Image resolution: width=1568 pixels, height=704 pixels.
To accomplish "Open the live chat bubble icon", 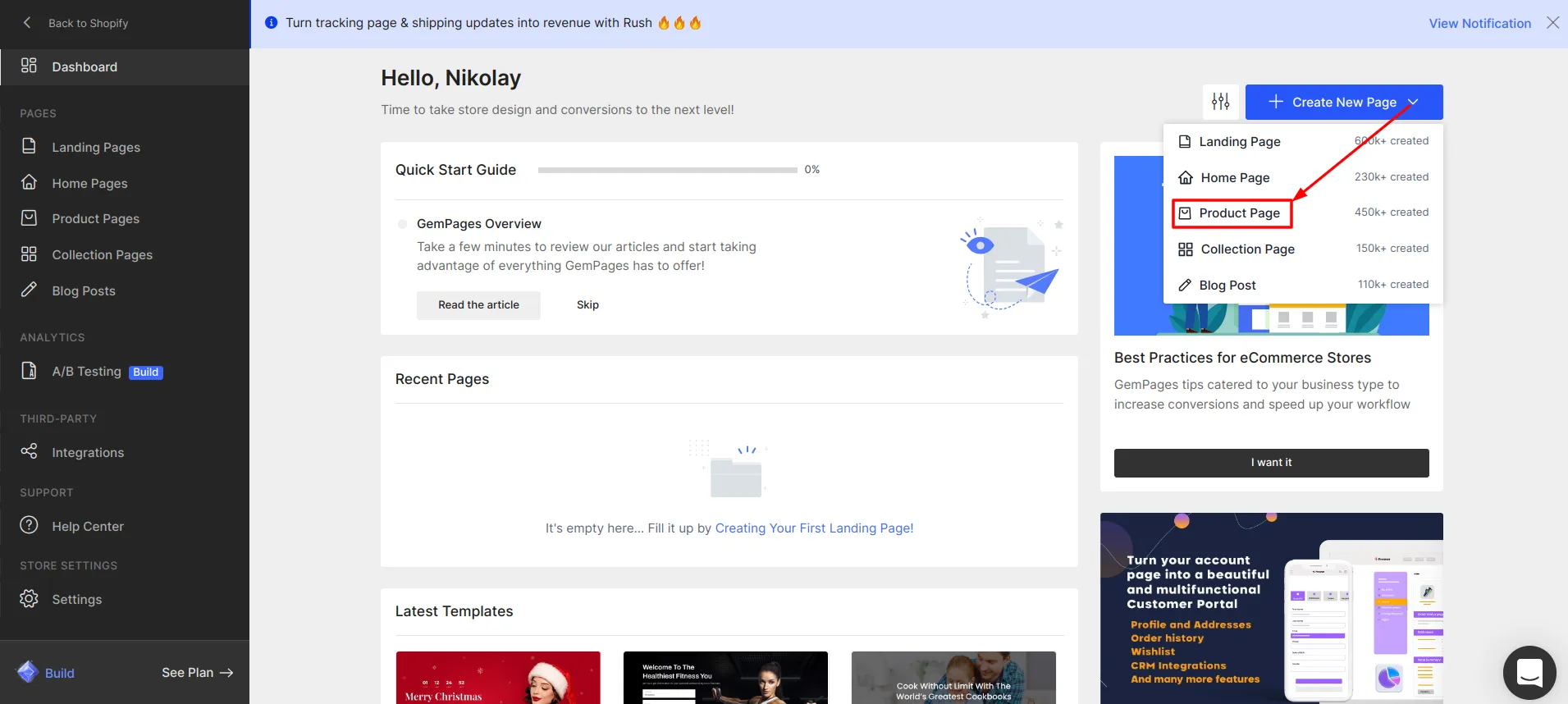I will [1529, 673].
